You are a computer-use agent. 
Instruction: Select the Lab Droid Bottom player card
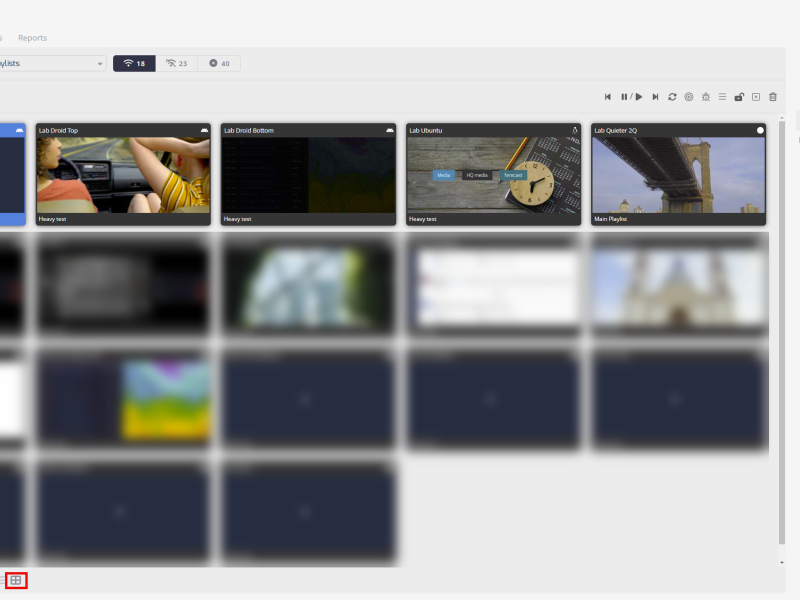click(x=308, y=174)
